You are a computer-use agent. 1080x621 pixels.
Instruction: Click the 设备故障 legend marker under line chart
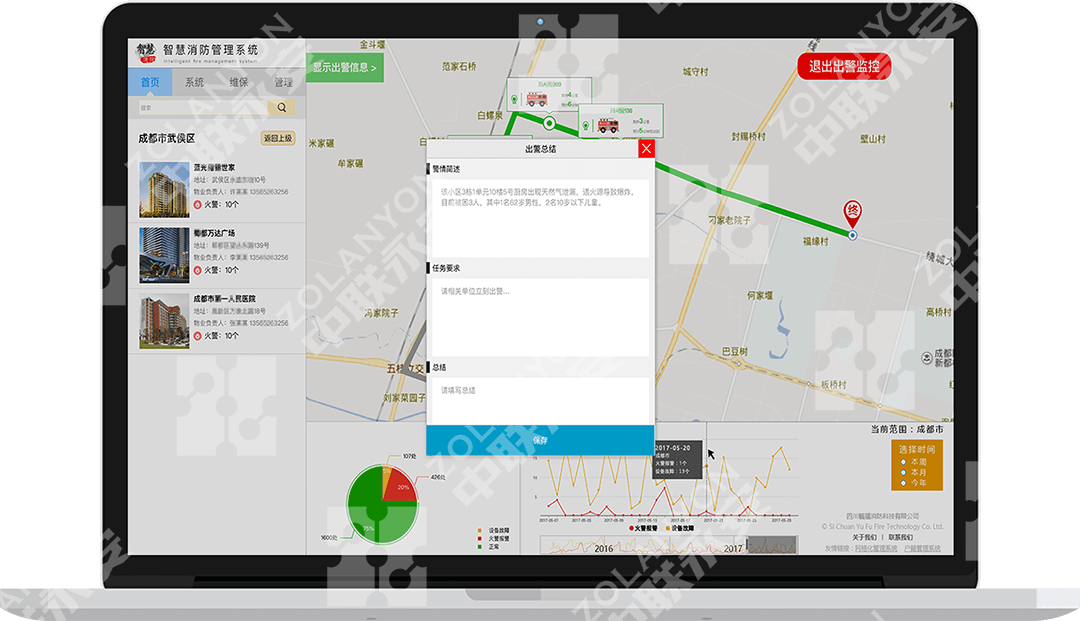pos(669,528)
